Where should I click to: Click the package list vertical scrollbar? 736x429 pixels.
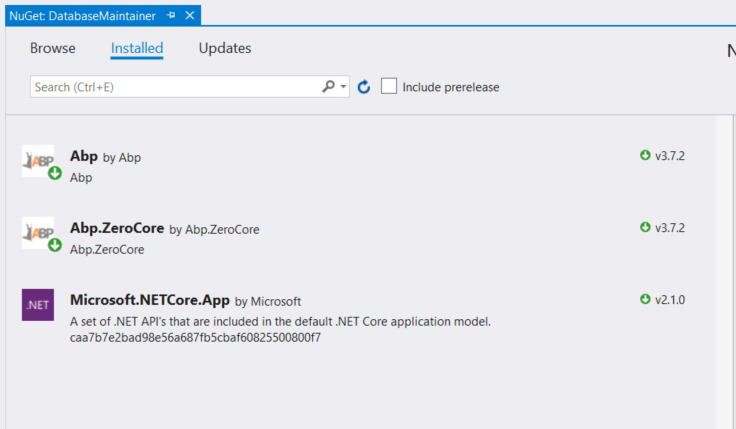[724, 272]
